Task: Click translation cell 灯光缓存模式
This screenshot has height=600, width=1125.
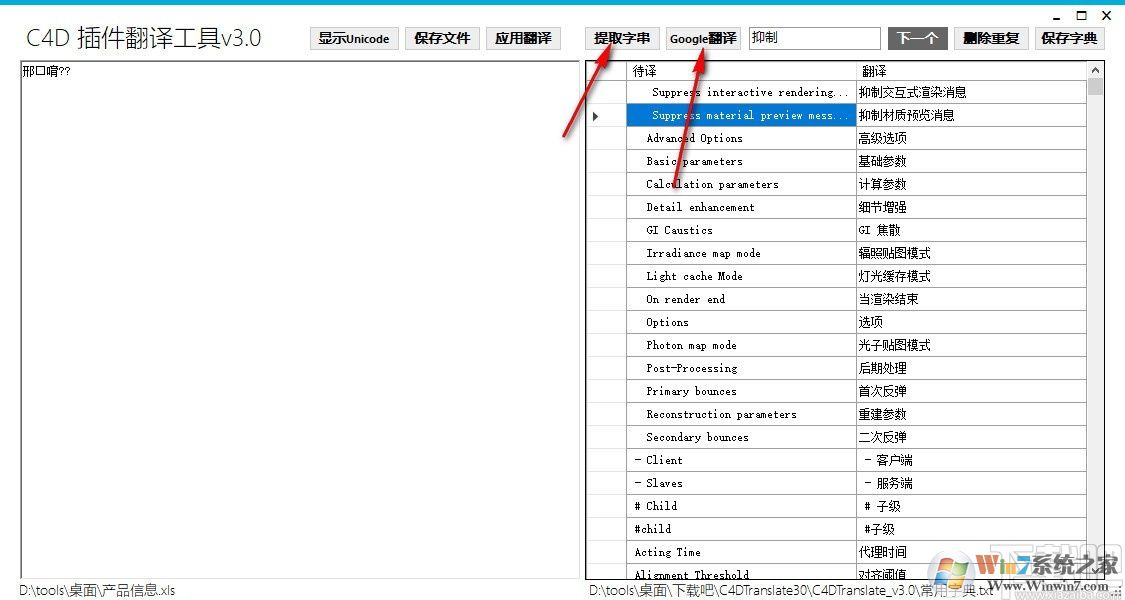Action: 971,276
